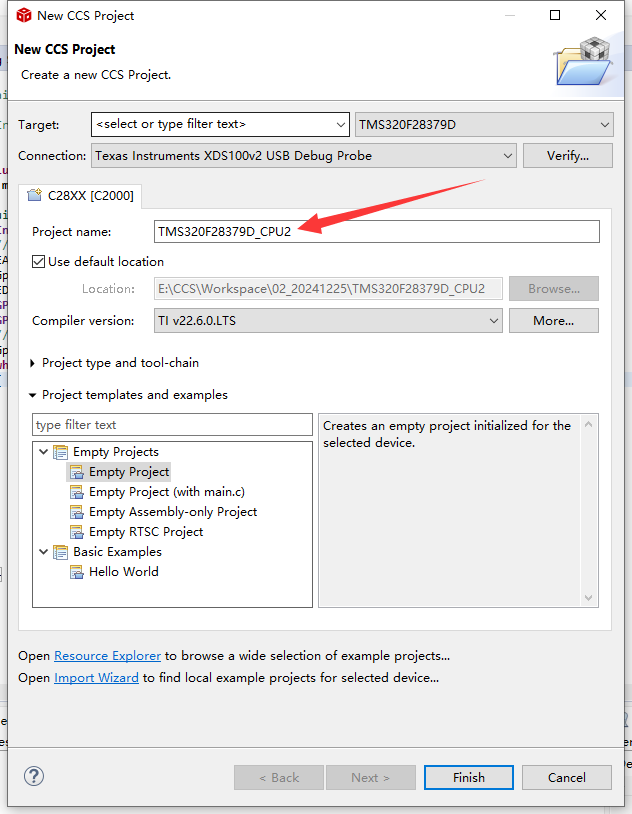Click icon next to Empty Project (with main.c)
Screen dimensions: 632x814
[77, 492]
